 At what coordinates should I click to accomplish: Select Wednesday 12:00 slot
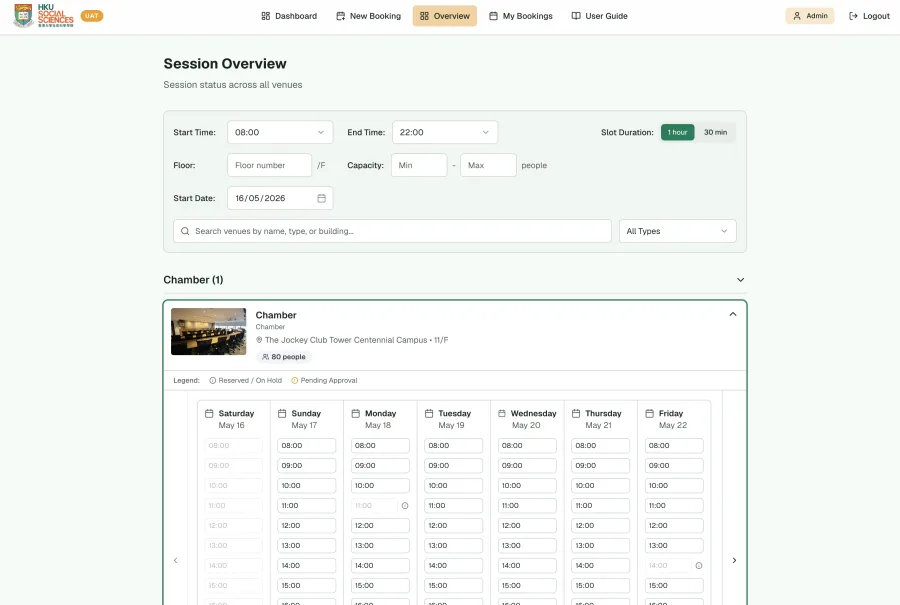coord(527,526)
